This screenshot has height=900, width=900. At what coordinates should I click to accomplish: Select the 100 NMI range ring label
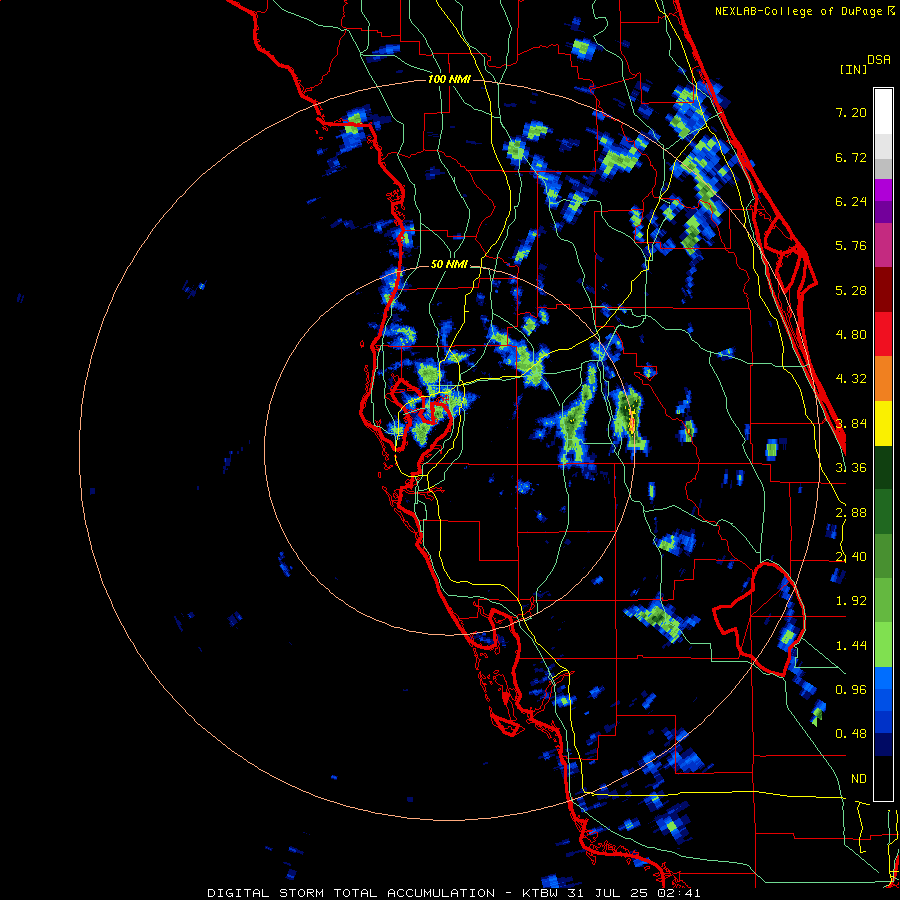(x=449, y=79)
